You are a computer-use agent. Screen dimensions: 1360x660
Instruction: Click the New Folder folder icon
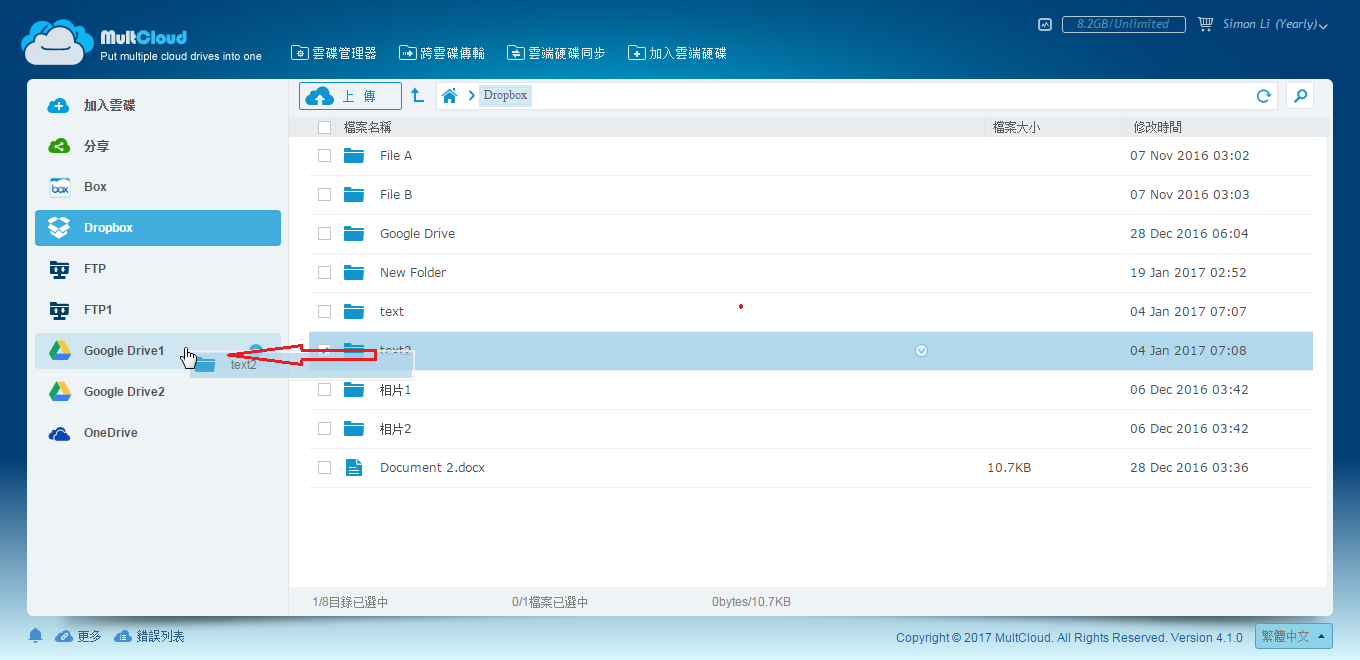354,272
